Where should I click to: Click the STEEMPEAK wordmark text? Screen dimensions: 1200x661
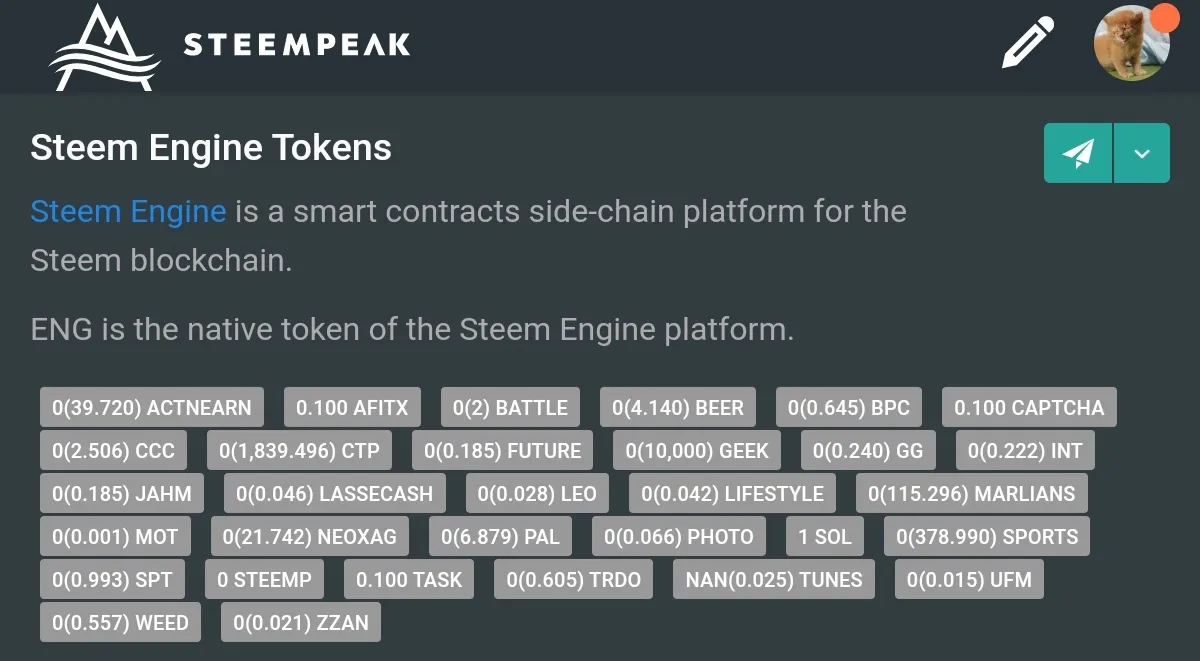[297, 45]
